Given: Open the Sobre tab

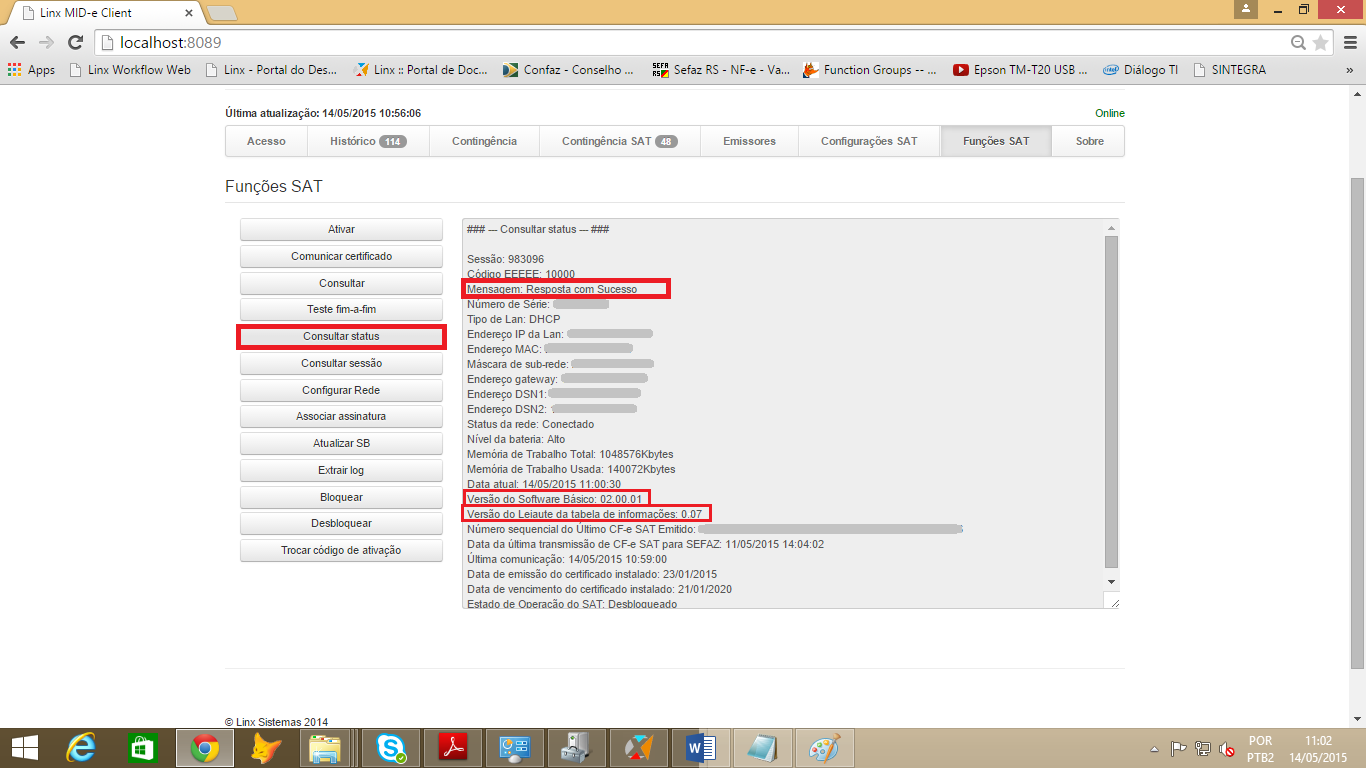Looking at the screenshot, I should pyautogui.click(x=1089, y=141).
